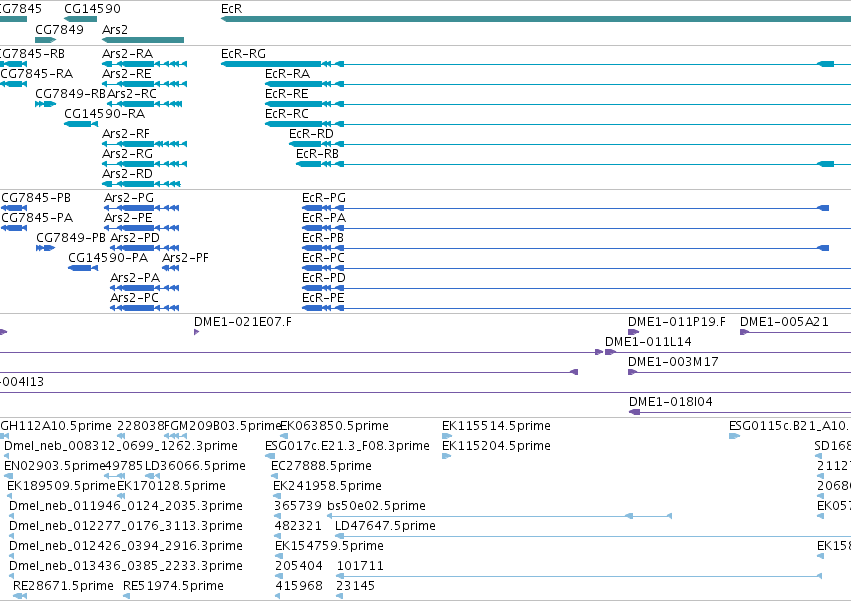Select the EcR-PC protein label
The height and width of the screenshot is (601, 851).
(x=323, y=258)
